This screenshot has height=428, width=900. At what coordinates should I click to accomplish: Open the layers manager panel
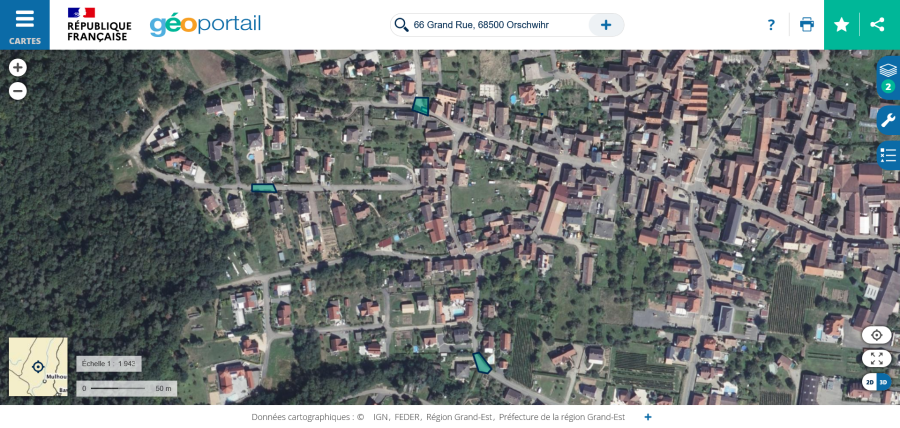pyautogui.click(x=887, y=77)
